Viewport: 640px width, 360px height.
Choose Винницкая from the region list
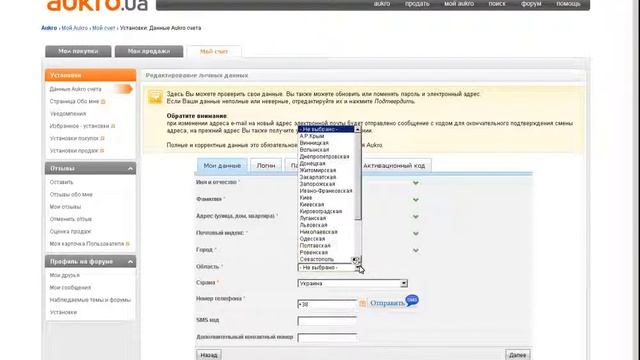pos(314,143)
